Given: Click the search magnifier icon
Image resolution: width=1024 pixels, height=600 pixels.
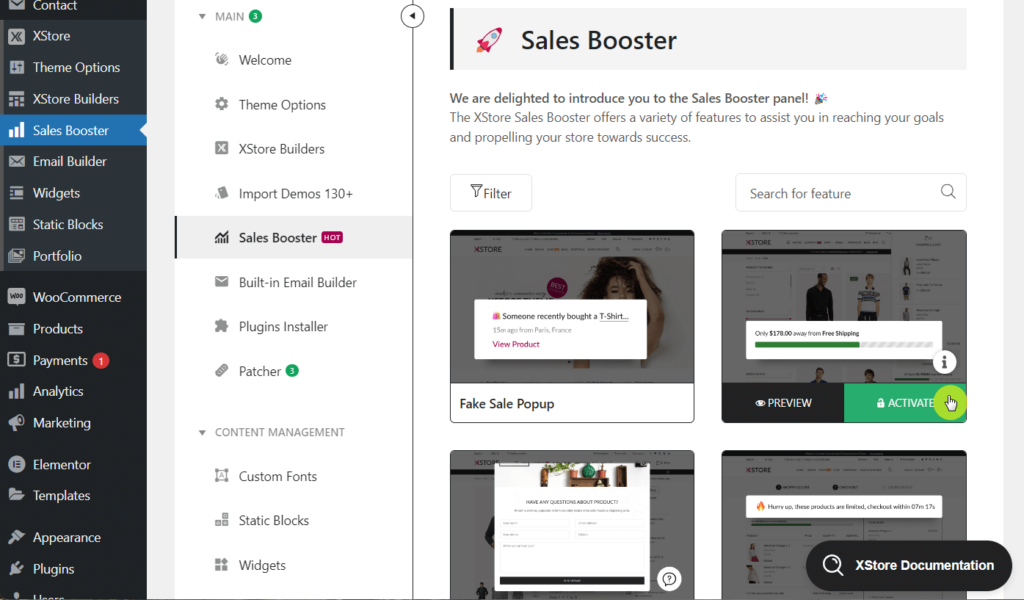Looking at the screenshot, I should pos(948,191).
